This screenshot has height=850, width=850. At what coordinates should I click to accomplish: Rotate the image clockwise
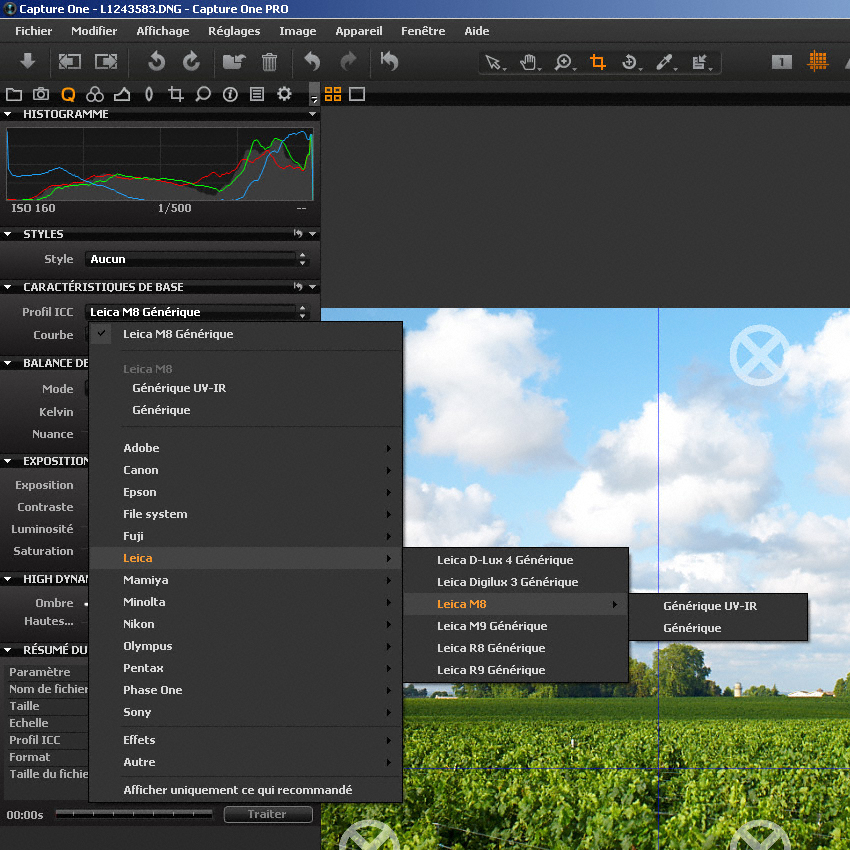pyautogui.click(x=191, y=61)
